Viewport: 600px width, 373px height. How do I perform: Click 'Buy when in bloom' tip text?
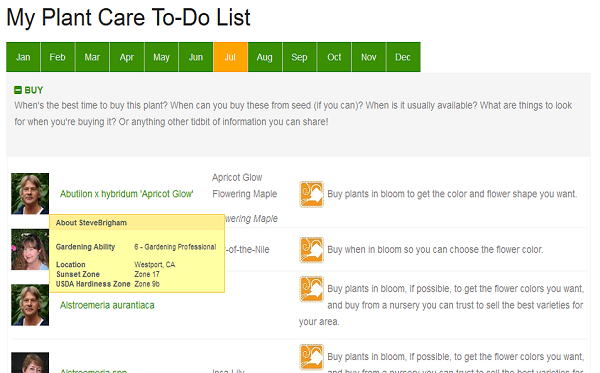pyautogui.click(x=435, y=250)
